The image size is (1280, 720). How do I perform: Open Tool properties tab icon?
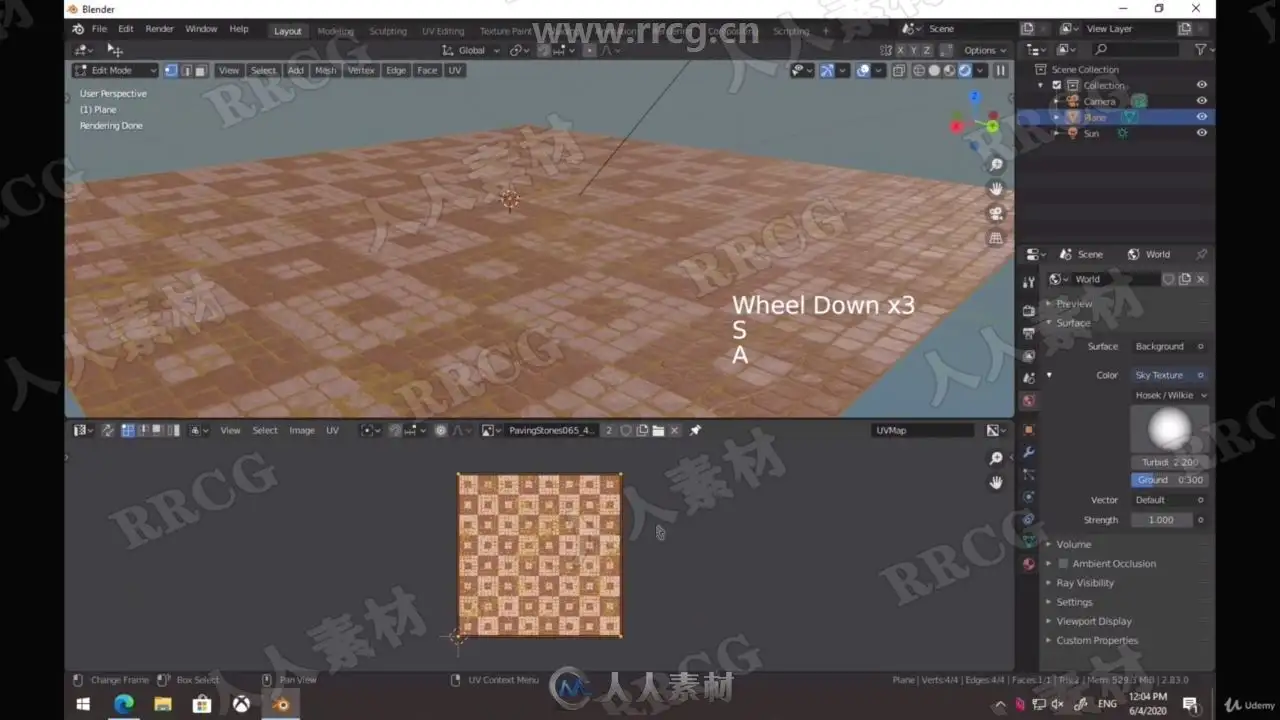click(x=1028, y=283)
